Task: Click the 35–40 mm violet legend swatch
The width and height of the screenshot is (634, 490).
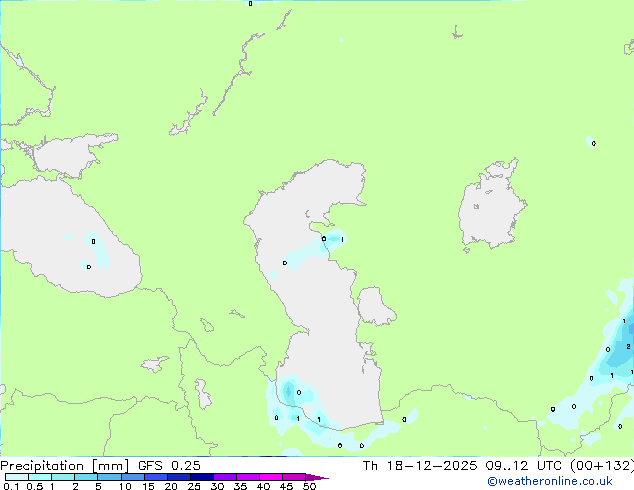Action: click(247, 477)
